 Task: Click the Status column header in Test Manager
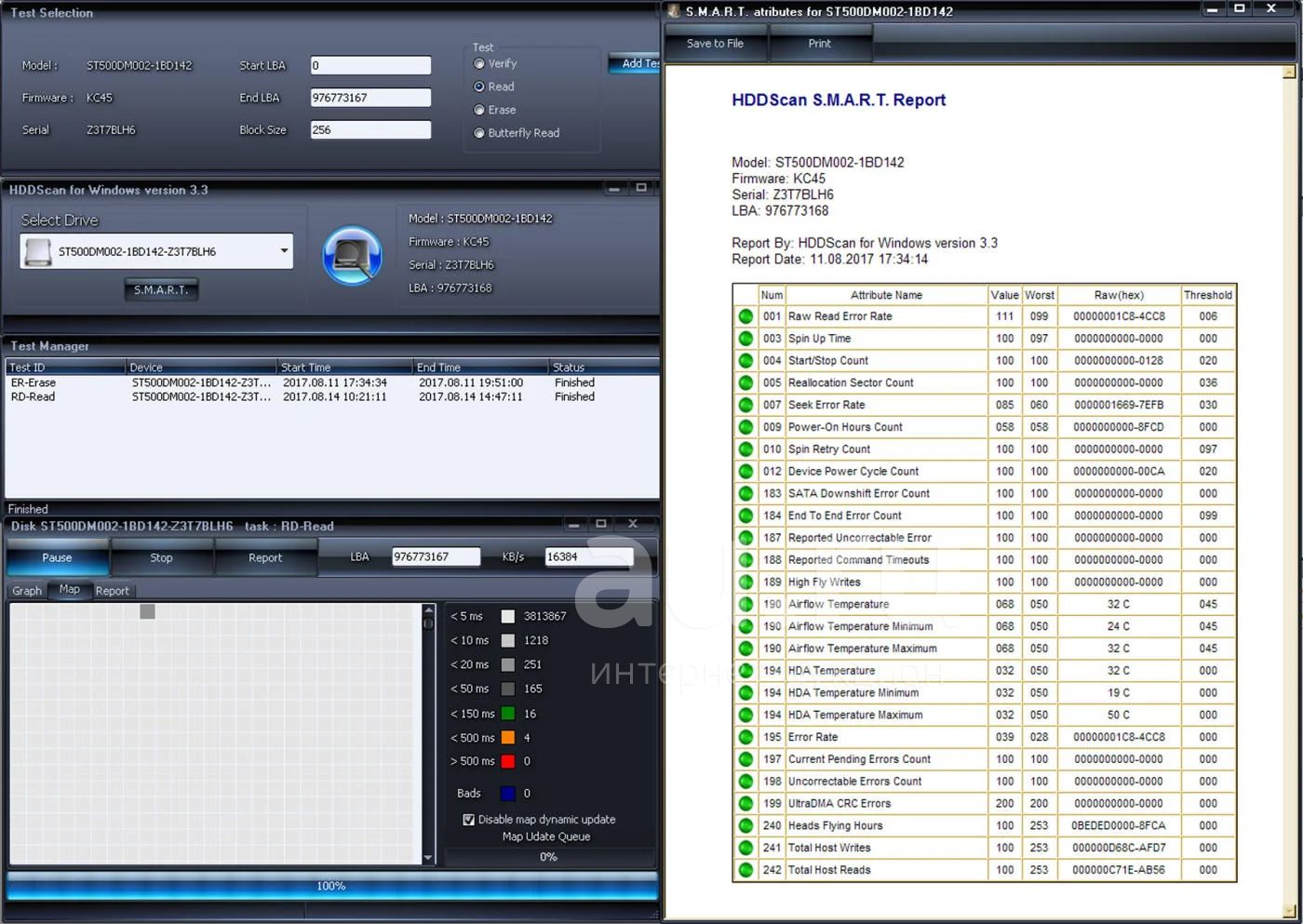604,368
